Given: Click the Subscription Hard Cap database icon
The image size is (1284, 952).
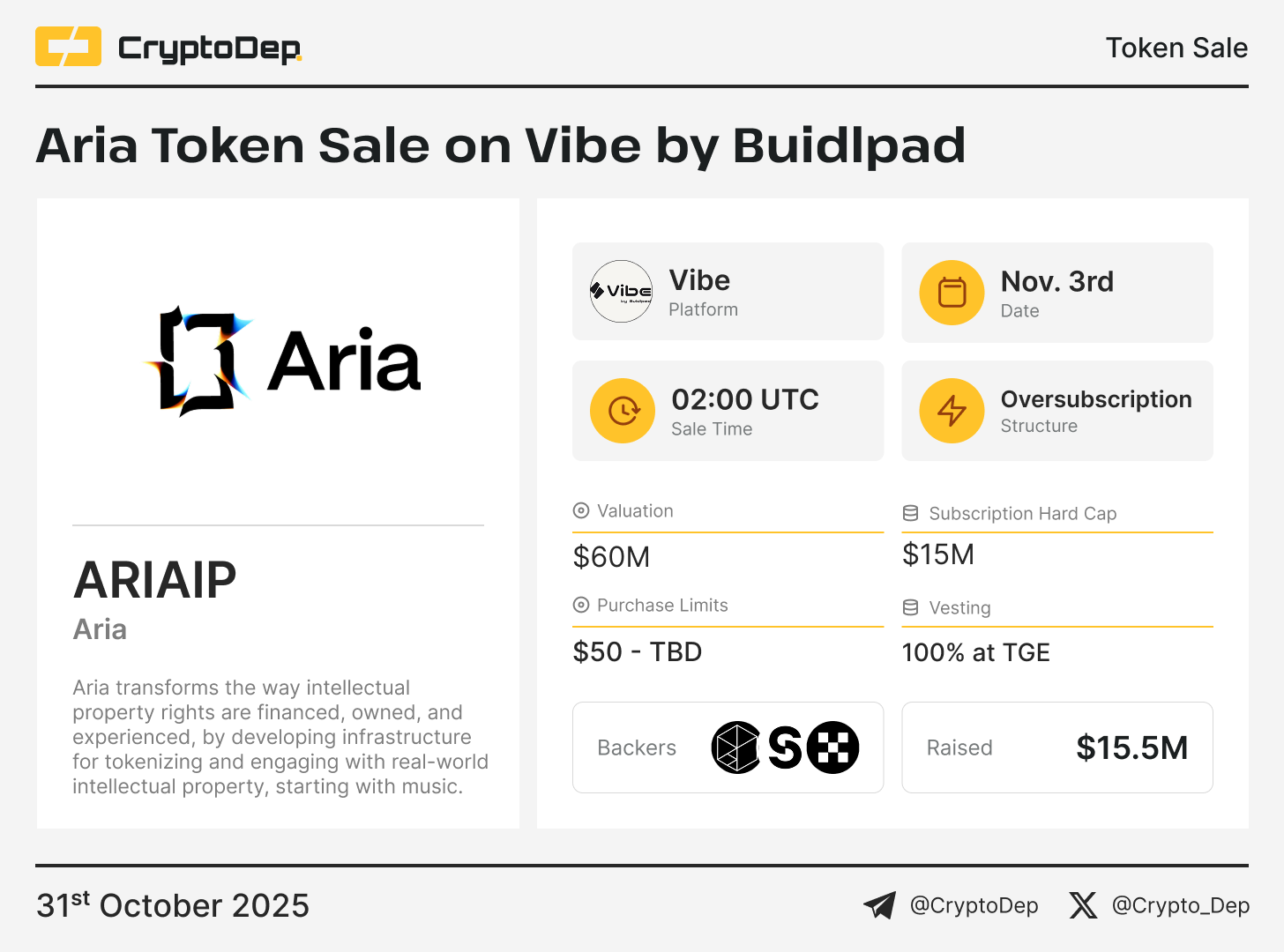Looking at the screenshot, I should (x=911, y=513).
